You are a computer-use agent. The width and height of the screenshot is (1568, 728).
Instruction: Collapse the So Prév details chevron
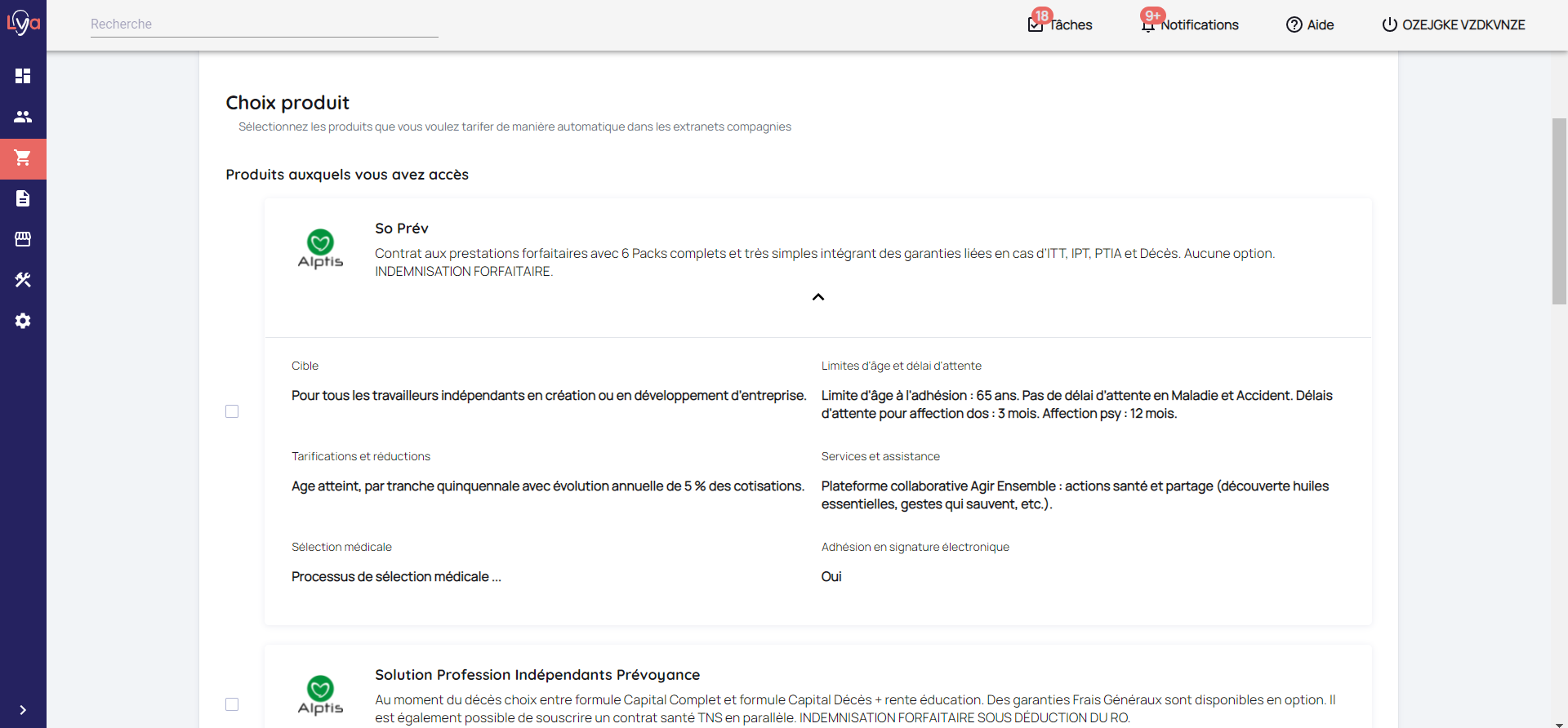817,297
